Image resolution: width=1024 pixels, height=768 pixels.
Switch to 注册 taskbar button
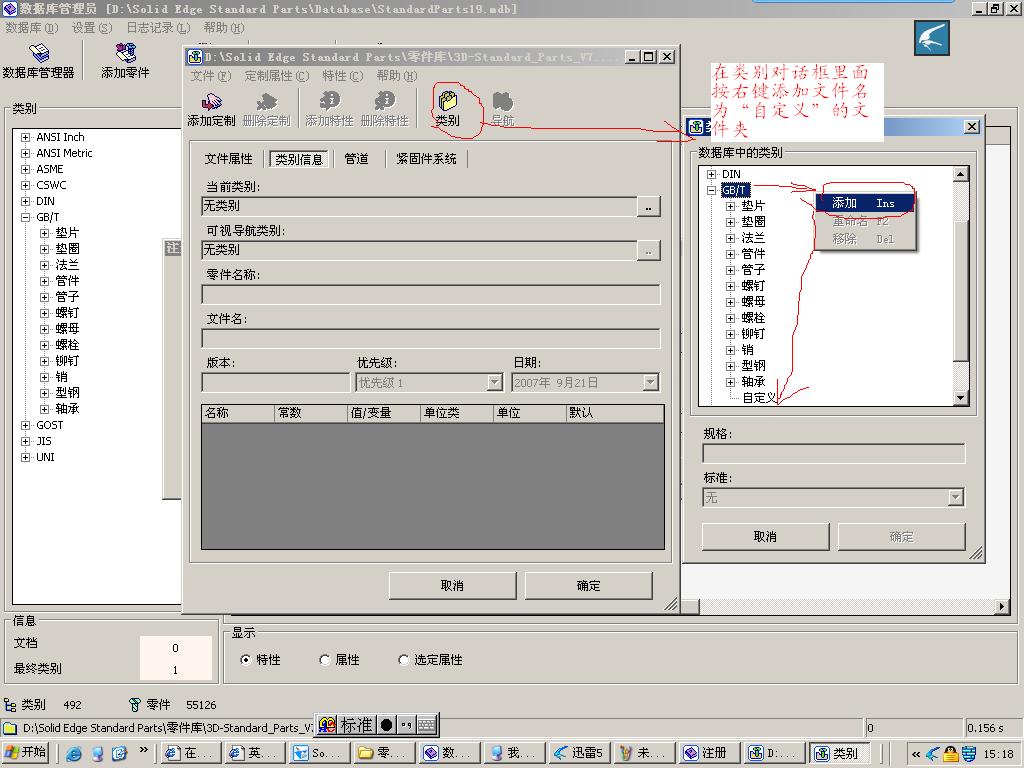click(709, 753)
